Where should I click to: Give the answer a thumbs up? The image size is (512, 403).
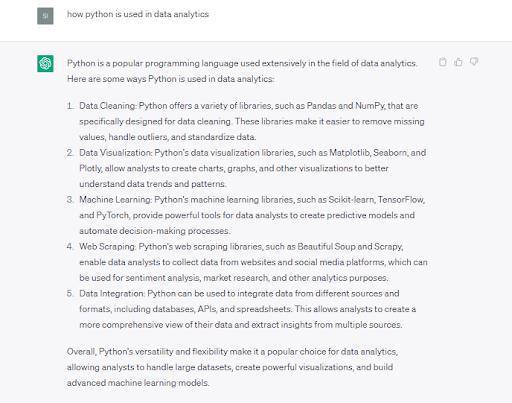pos(458,62)
